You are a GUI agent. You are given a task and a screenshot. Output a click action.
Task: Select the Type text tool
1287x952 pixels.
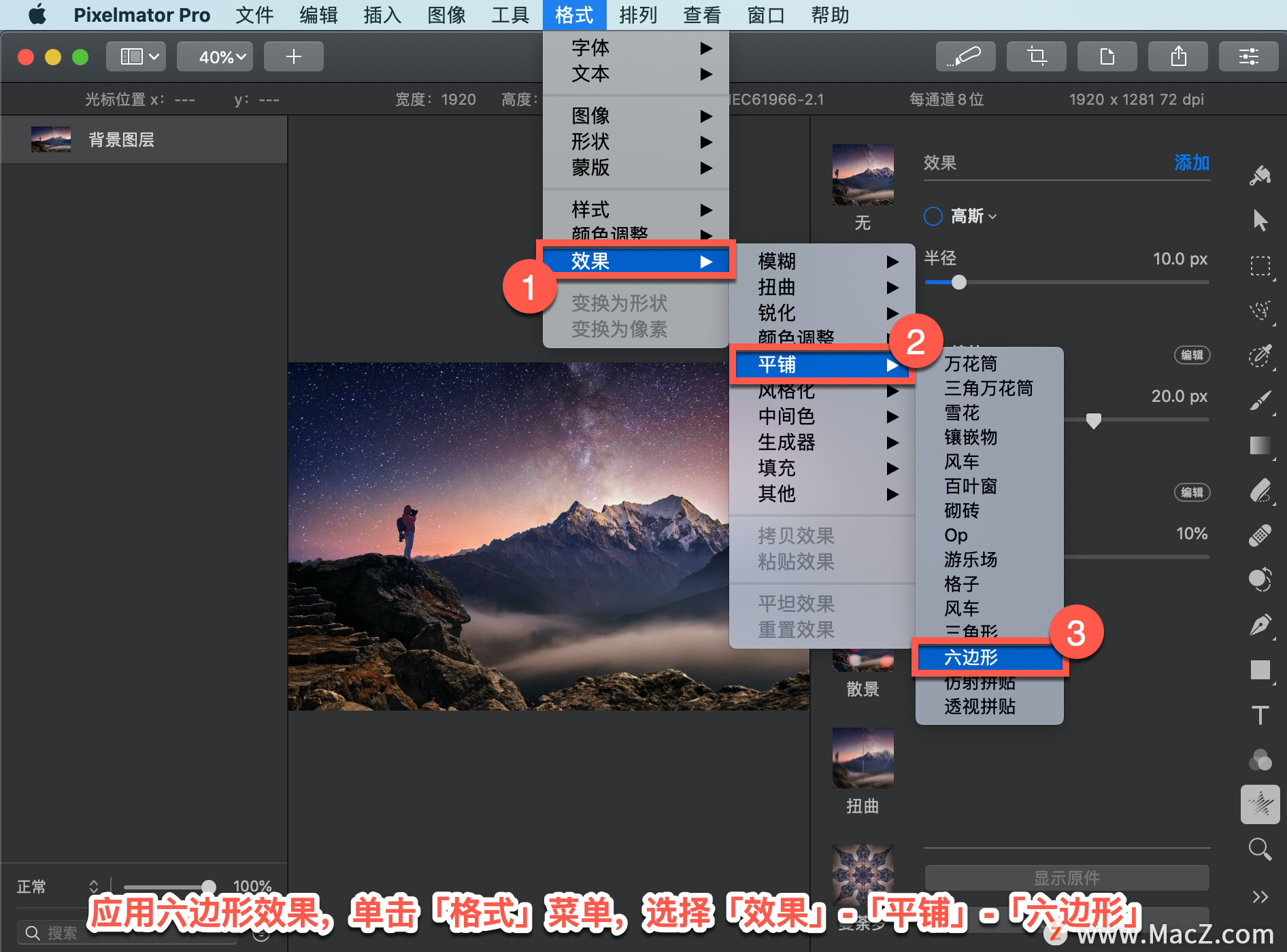1260,715
